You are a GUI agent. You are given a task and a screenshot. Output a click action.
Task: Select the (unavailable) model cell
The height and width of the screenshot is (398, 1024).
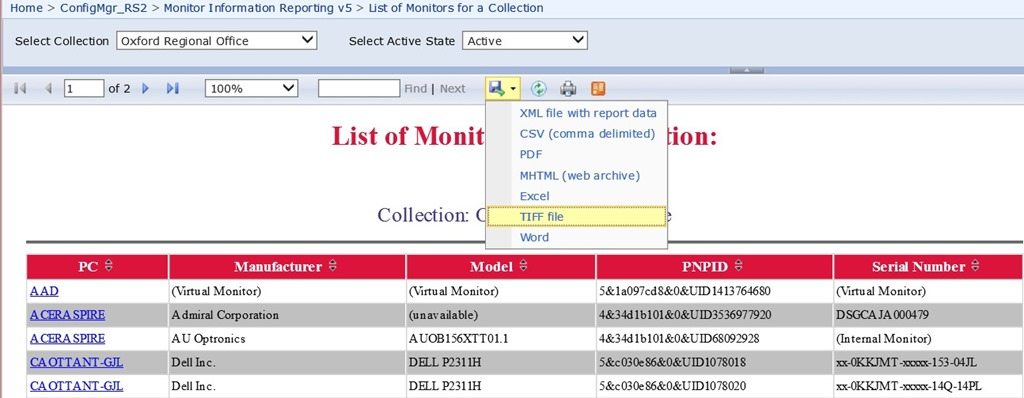pos(501,315)
